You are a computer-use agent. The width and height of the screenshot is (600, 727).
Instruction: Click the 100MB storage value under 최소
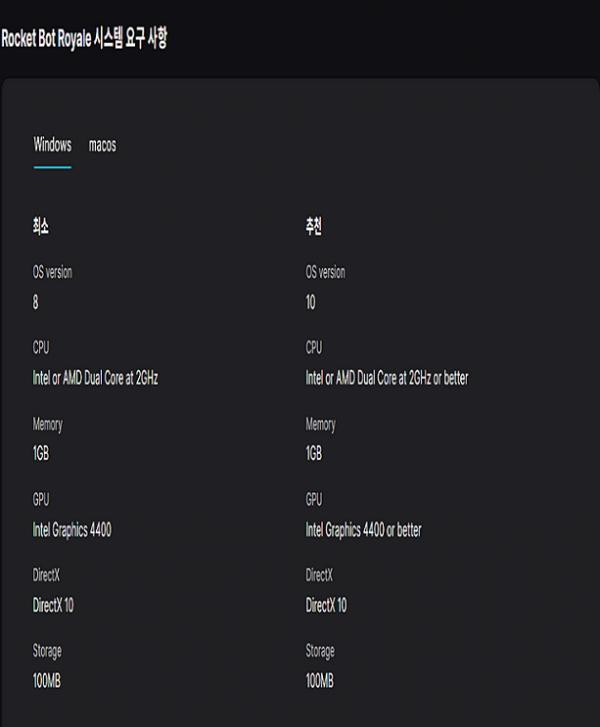tap(47, 681)
